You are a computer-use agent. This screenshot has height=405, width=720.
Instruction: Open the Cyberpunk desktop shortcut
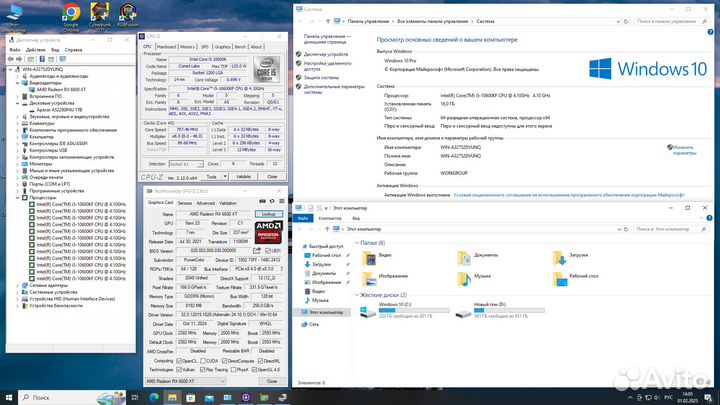[100, 15]
